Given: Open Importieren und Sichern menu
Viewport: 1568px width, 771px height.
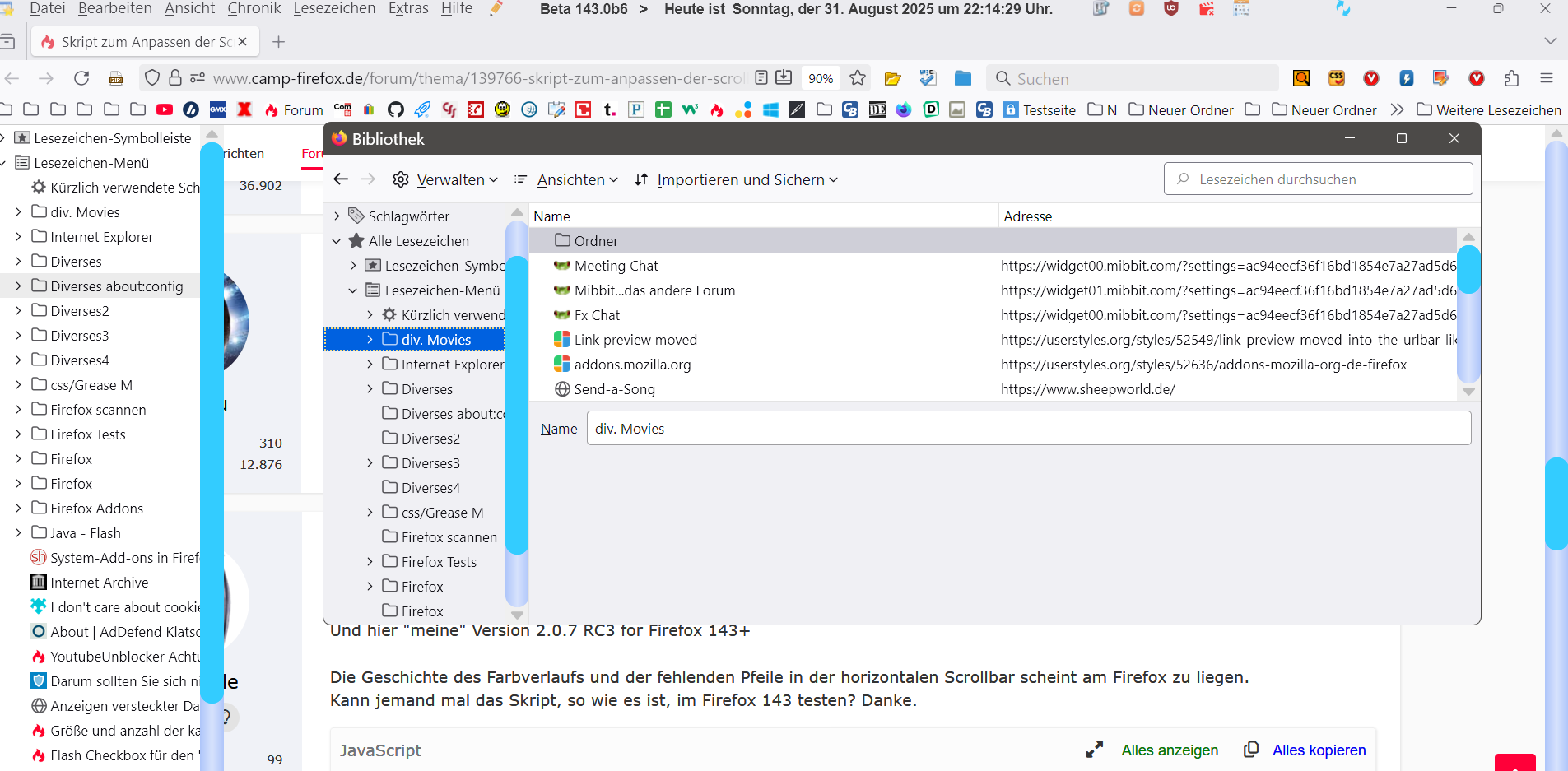Looking at the screenshot, I should tap(736, 179).
